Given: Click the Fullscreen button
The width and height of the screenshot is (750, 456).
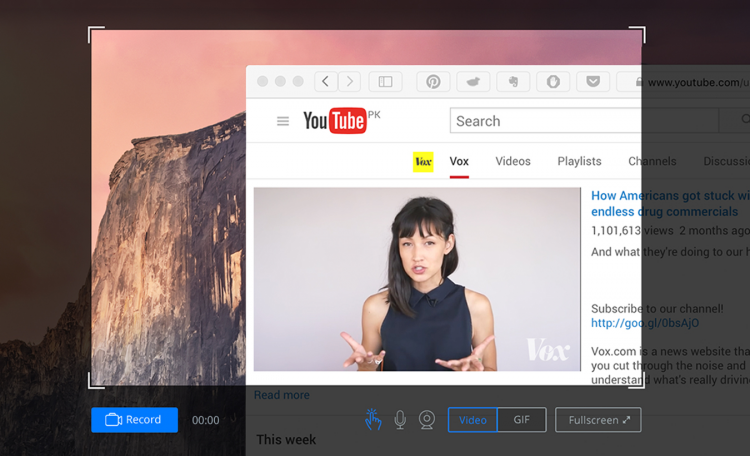Looking at the screenshot, I should click(x=598, y=420).
